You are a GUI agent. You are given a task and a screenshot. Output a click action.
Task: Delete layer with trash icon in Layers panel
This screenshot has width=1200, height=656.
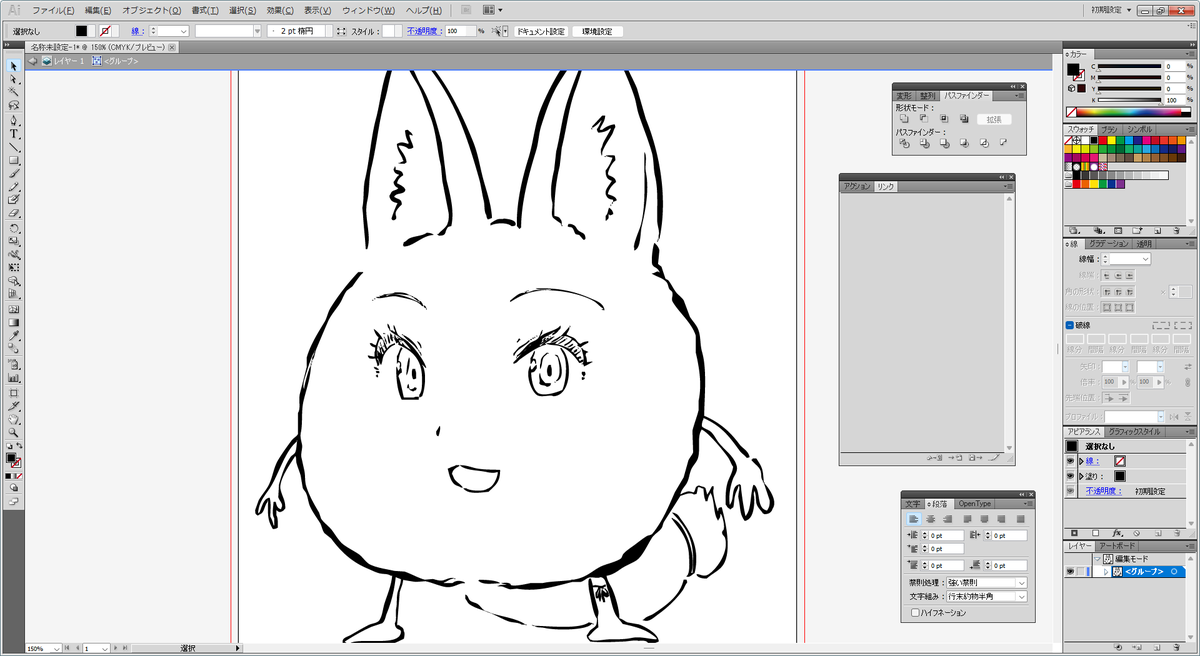pos(1176,647)
